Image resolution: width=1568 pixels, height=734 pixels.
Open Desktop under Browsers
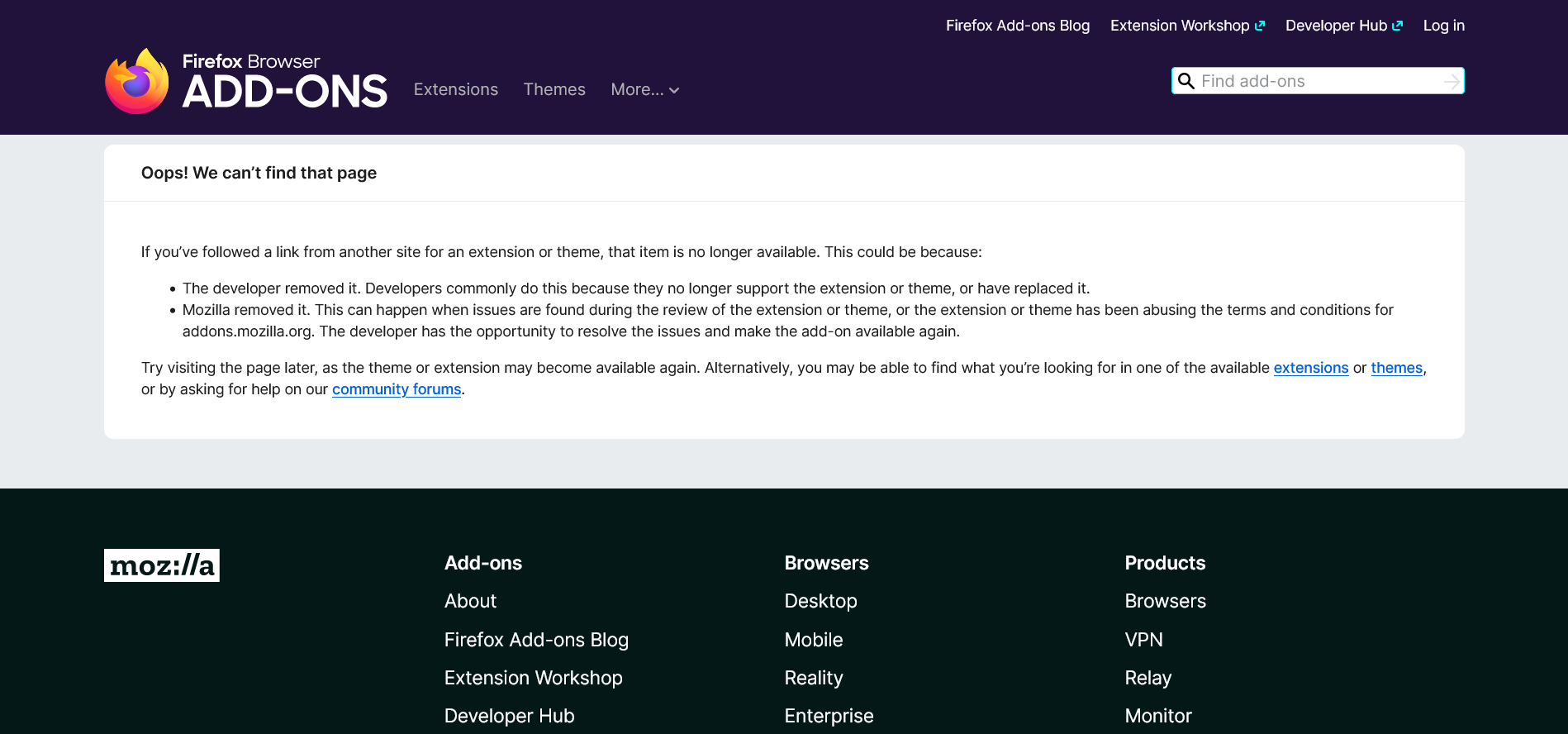coord(821,601)
